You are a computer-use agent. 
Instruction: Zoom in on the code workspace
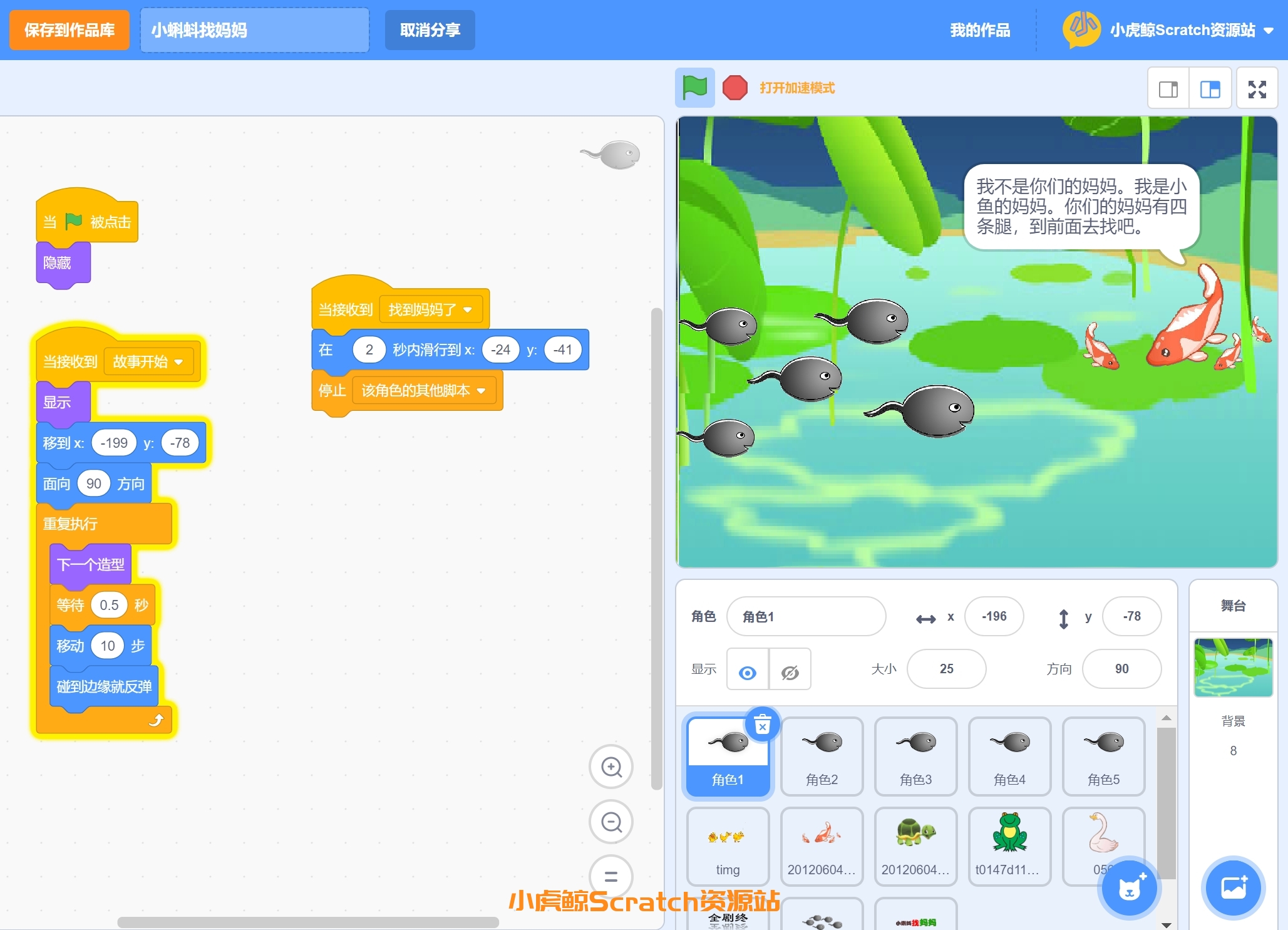tap(611, 767)
